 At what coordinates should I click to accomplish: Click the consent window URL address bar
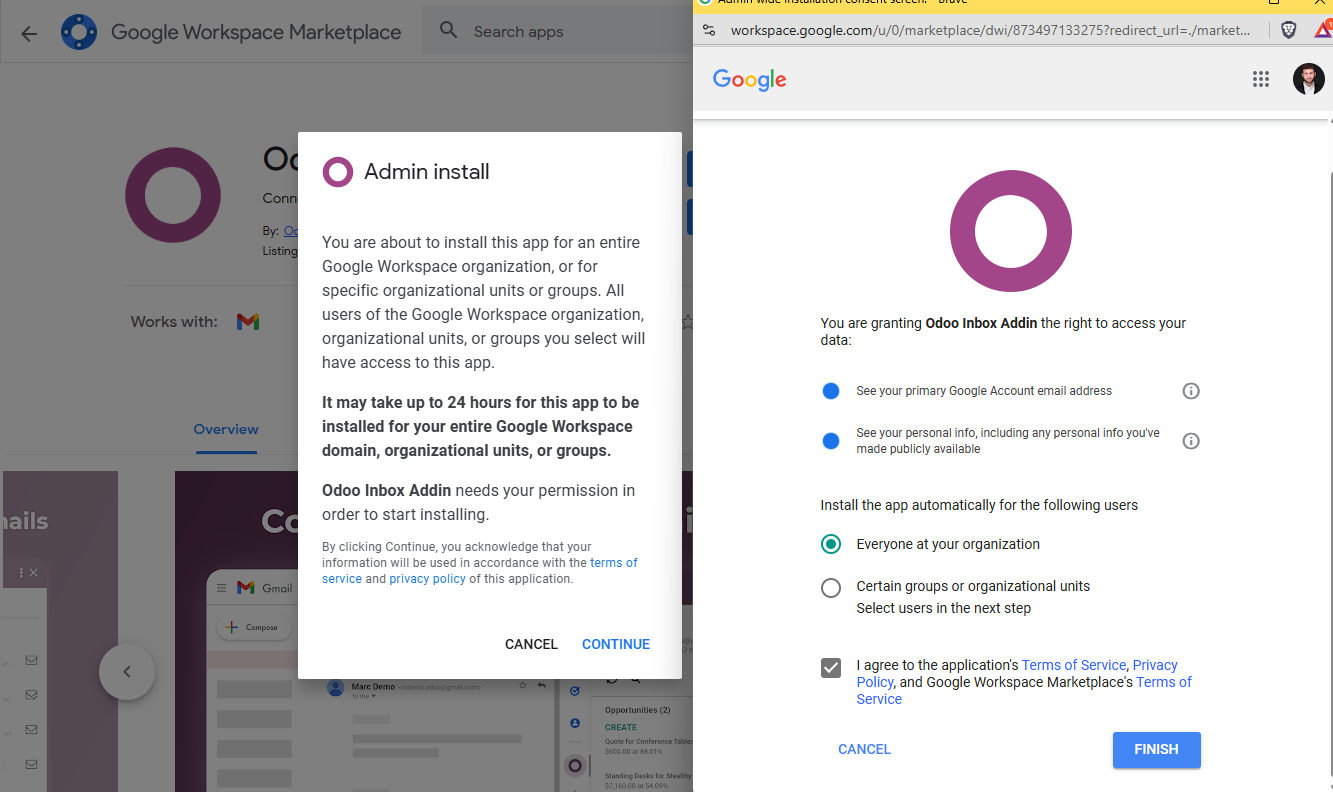990,30
